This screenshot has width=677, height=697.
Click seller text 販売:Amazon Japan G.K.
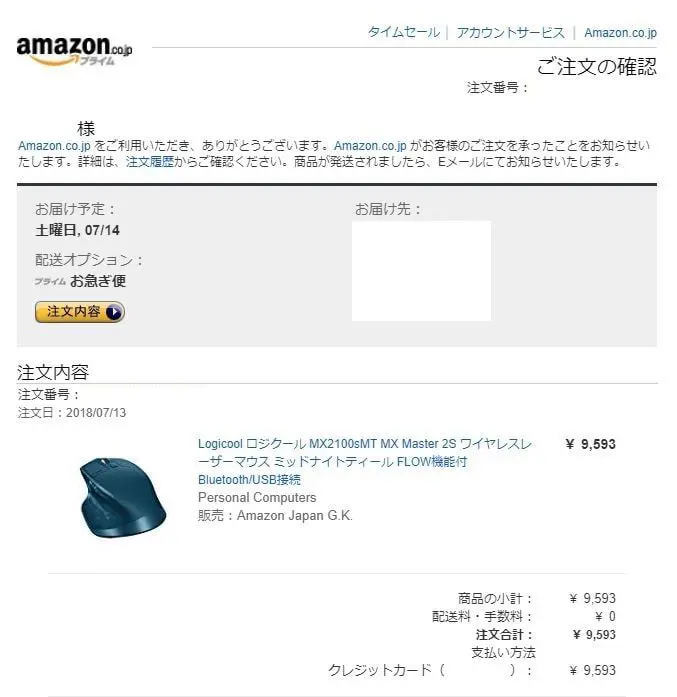click(275, 516)
